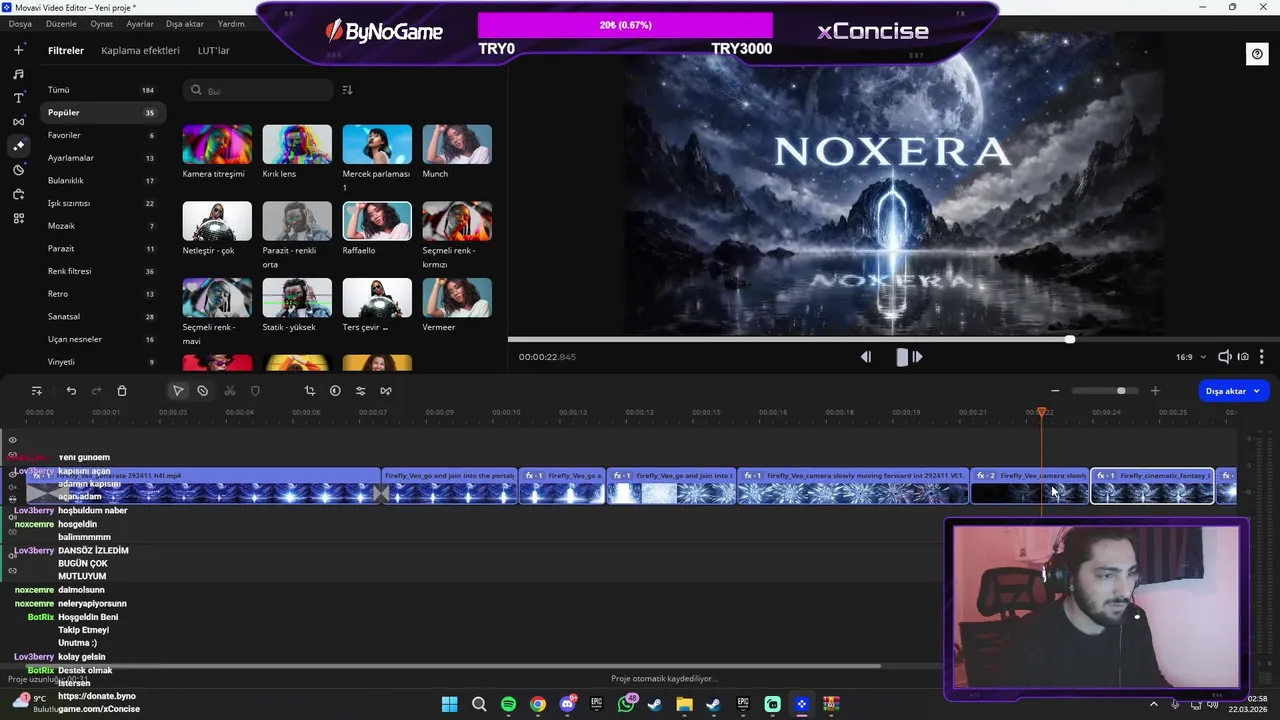Open the Düzenle menu
The width and height of the screenshot is (1280, 720).
coord(61,23)
